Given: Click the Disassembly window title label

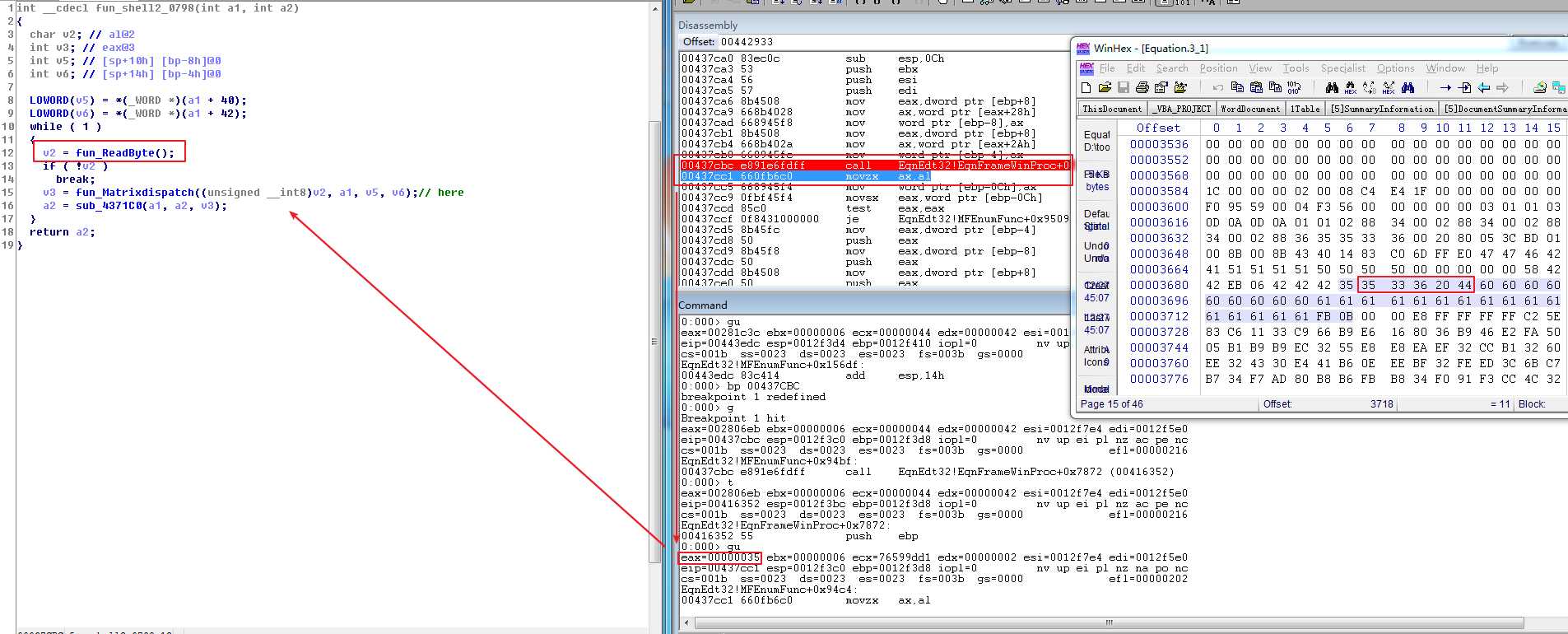Looking at the screenshot, I should click(708, 26).
